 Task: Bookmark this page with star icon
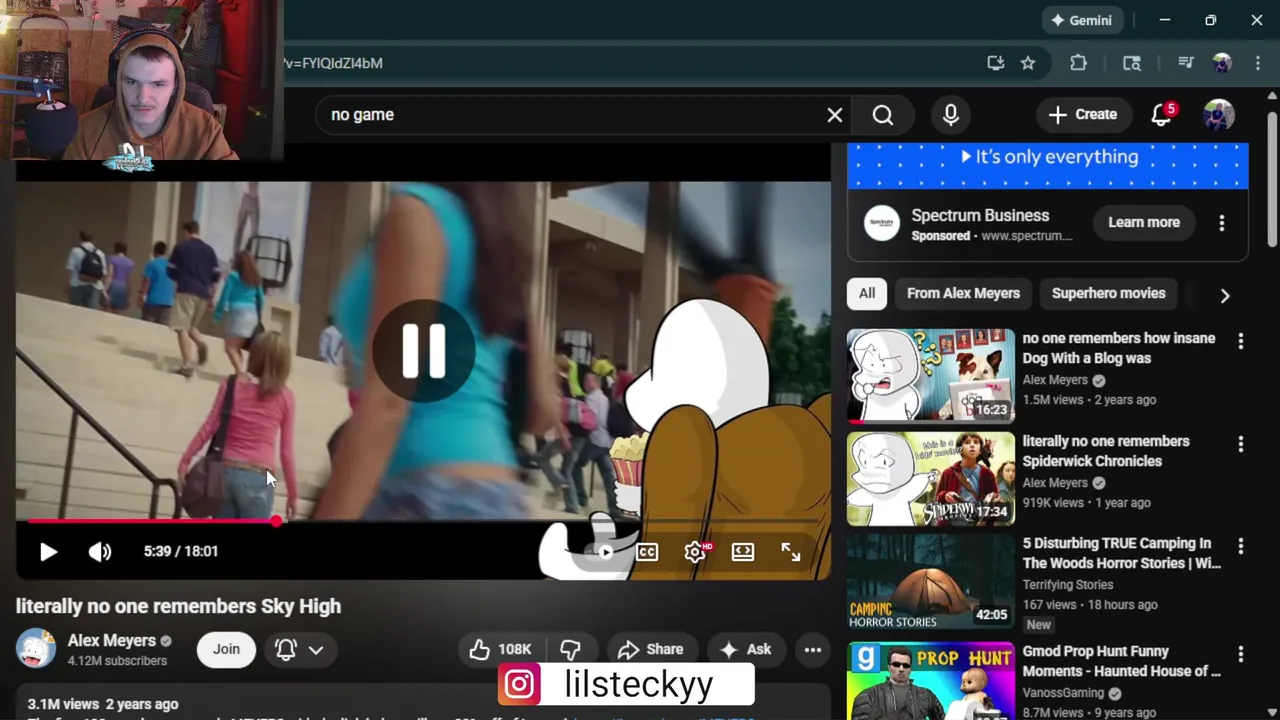click(x=1028, y=63)
